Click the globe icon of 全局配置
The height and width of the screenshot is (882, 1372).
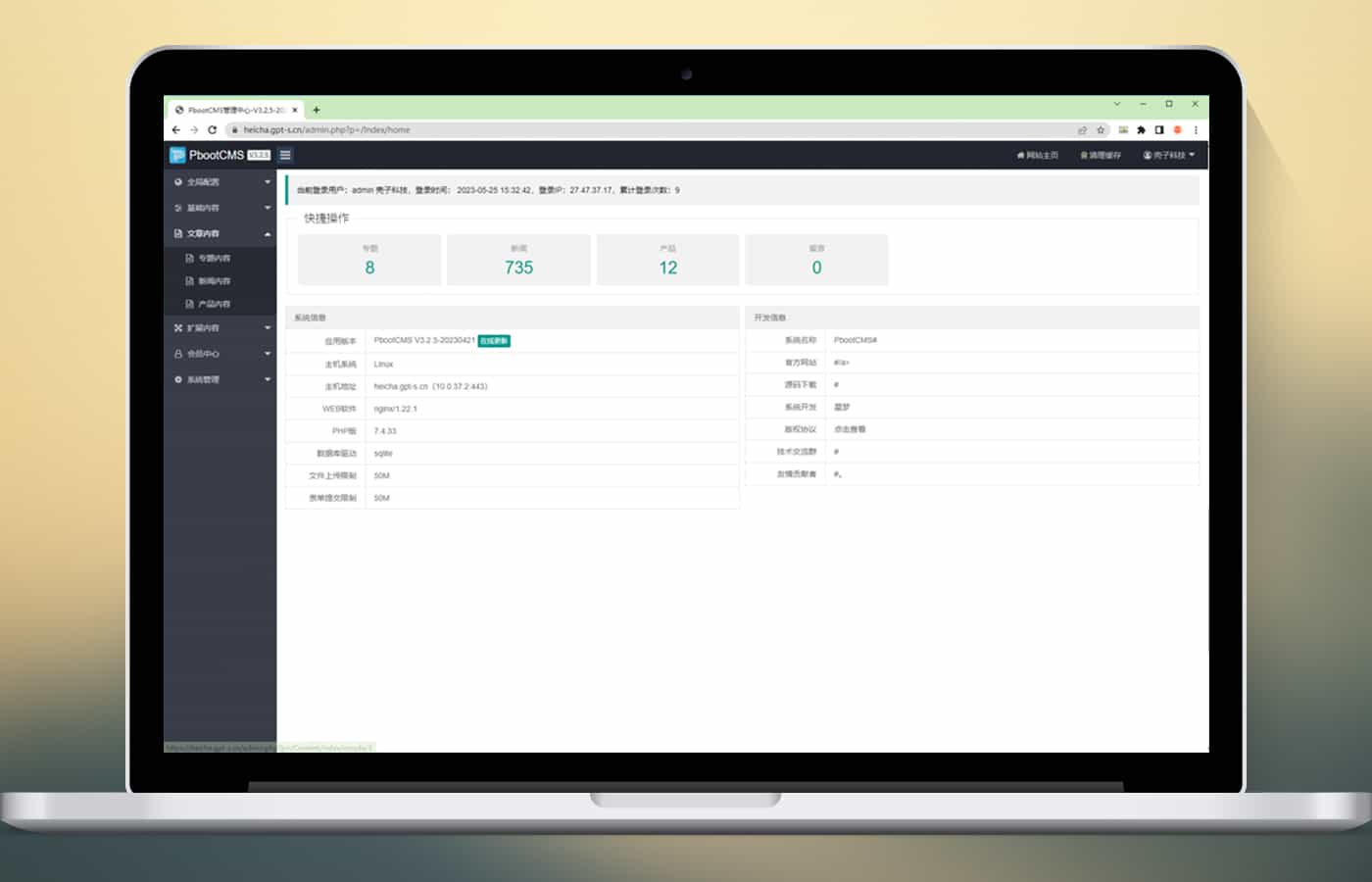point(178,182)
